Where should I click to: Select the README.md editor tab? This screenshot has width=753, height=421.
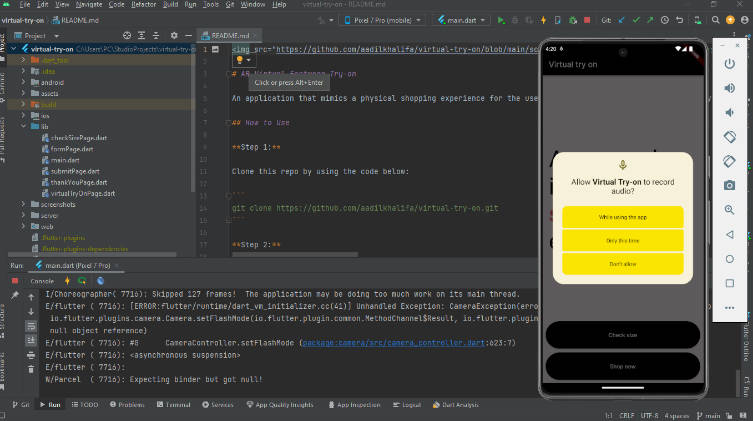click(230, 36)
